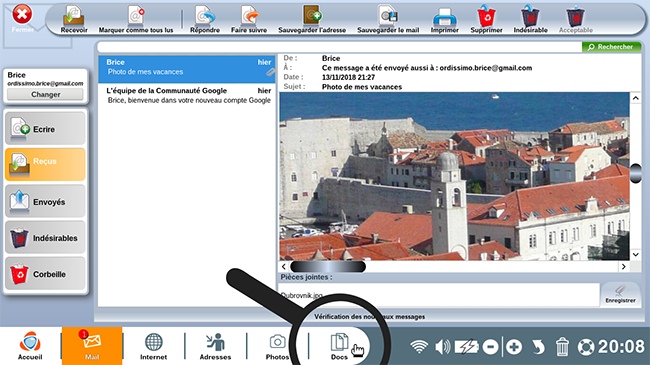
Task: Open the Envoyés sent folder
Action: [45, 201]
